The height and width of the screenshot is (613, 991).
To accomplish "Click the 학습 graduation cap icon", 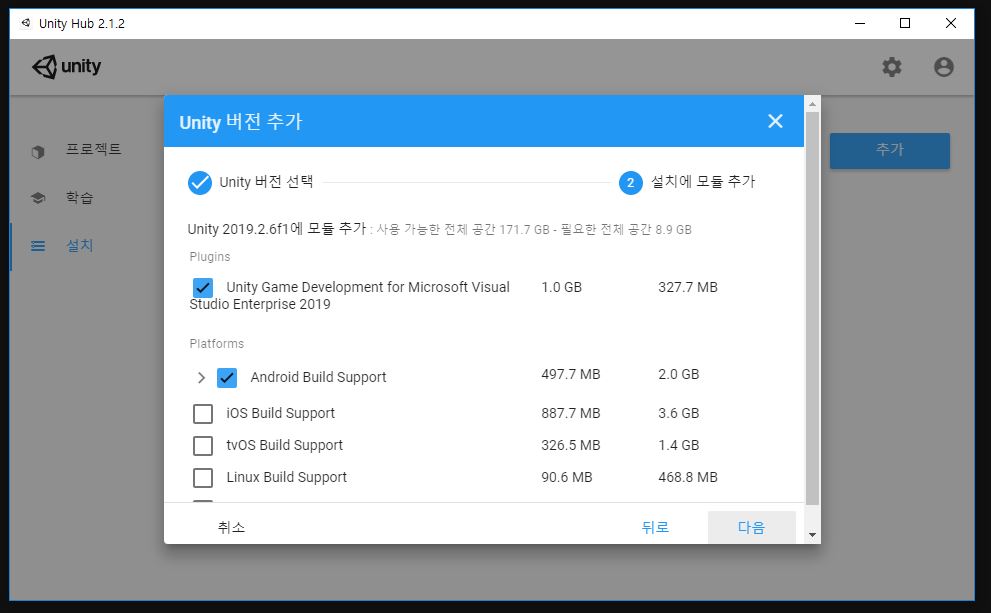I will [x=38, y=198].
